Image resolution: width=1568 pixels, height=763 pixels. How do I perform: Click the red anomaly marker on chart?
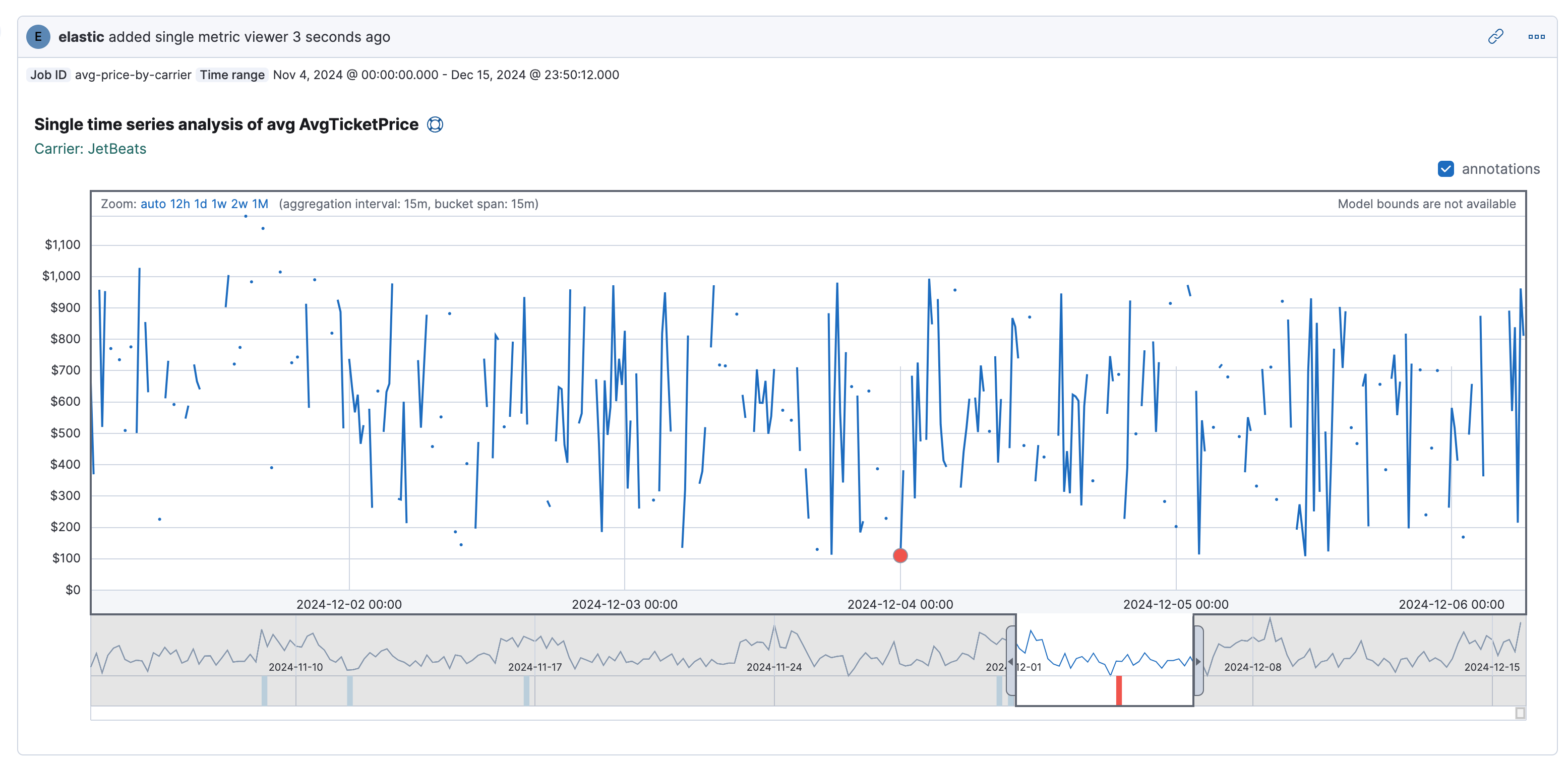[x=900, y=555]
